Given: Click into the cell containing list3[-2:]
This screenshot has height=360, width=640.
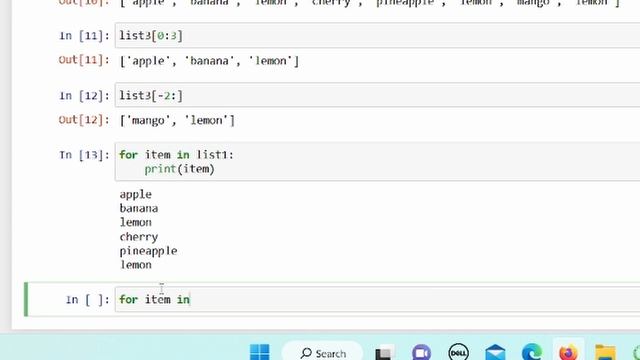Looking at the screenshot, I should pos(378,96).
